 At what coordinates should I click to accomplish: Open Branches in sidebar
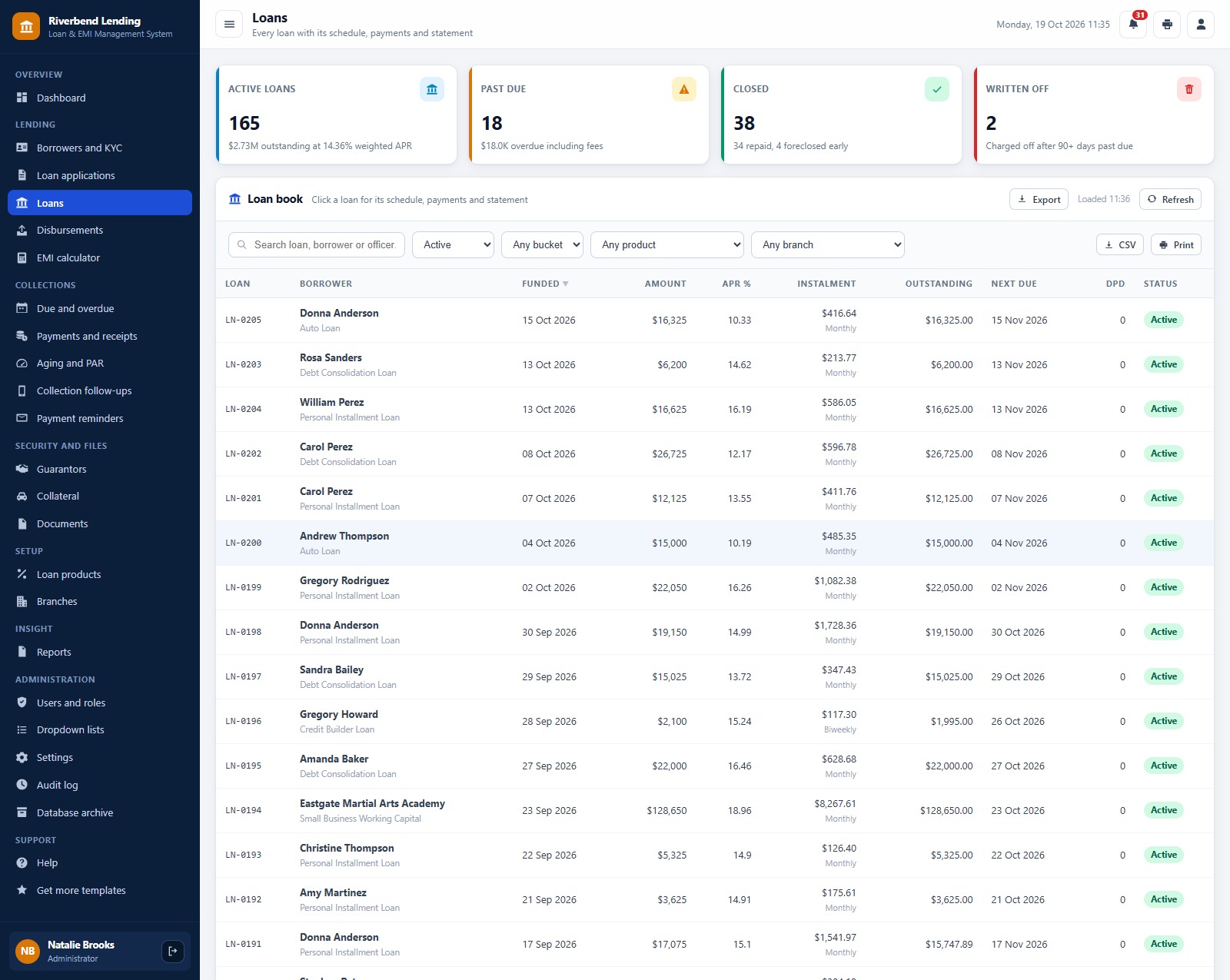[100, 601]
